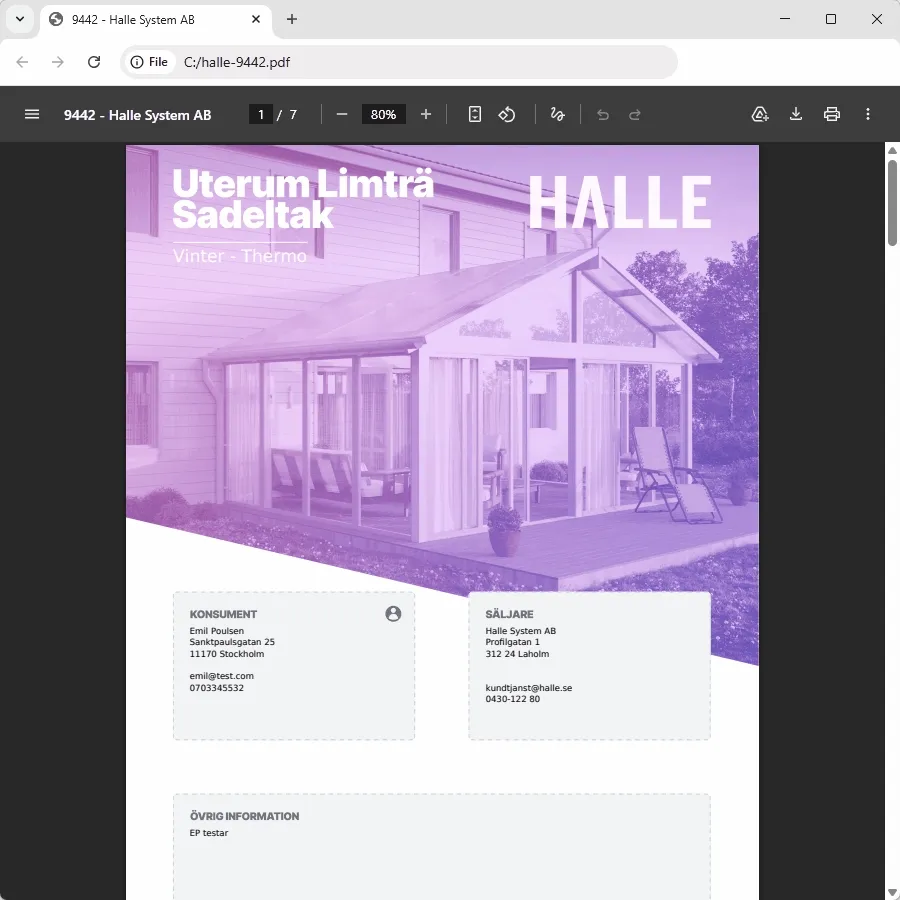Viewport: 900px width, 900px height.
Task: Click the KONSUMENT heading
Action: click(x=223, y=614)
